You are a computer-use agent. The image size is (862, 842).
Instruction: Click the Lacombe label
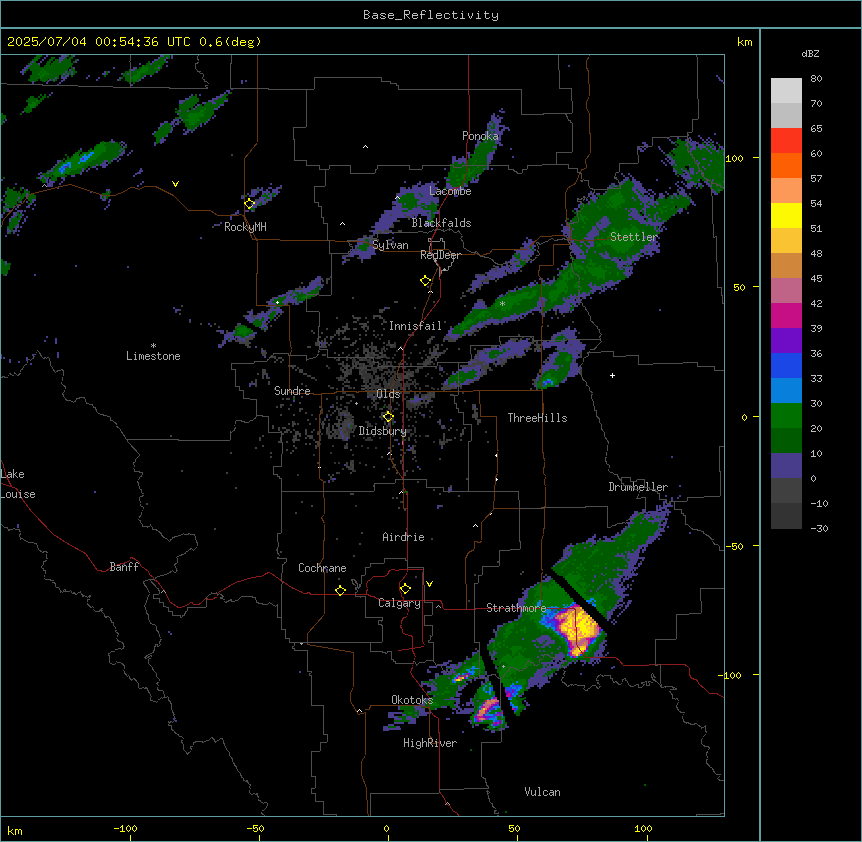point(450,191)
